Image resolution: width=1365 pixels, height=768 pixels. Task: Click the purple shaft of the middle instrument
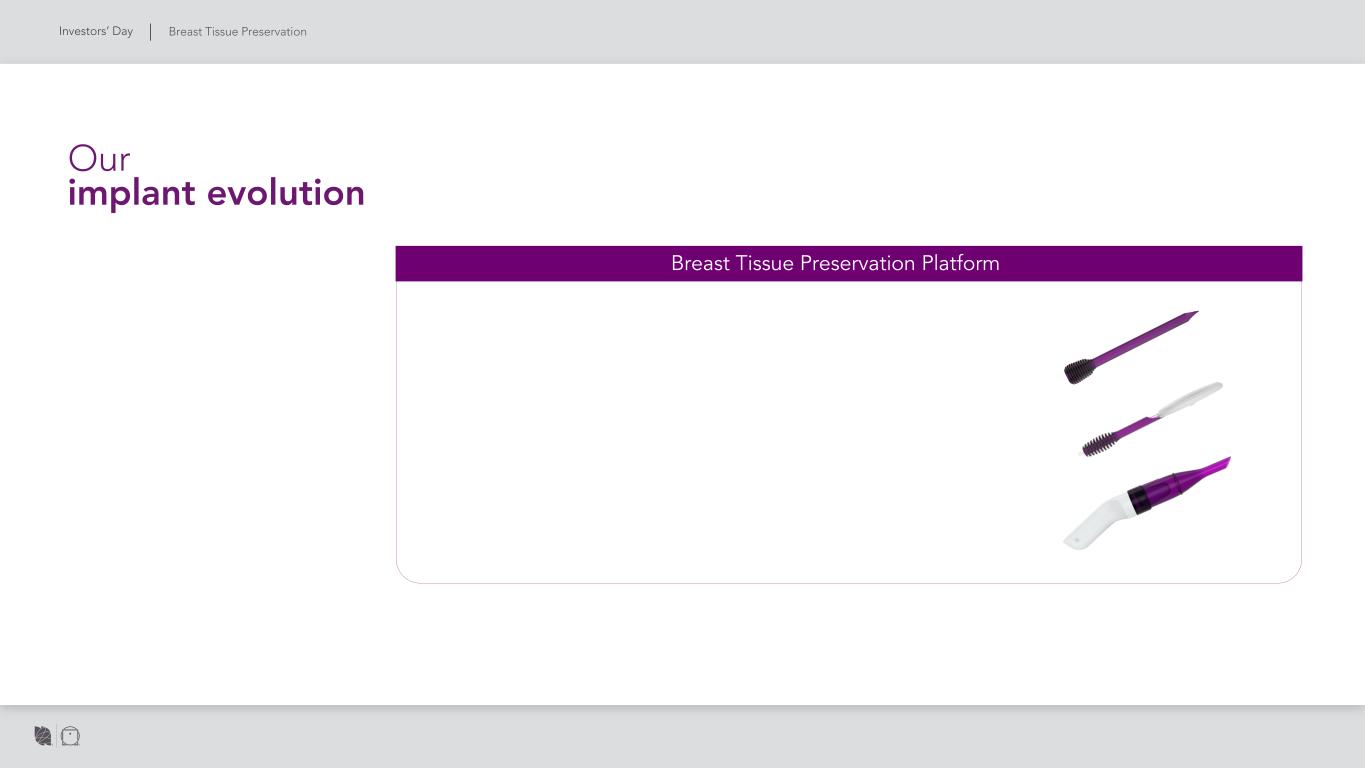pos(1135,427)
